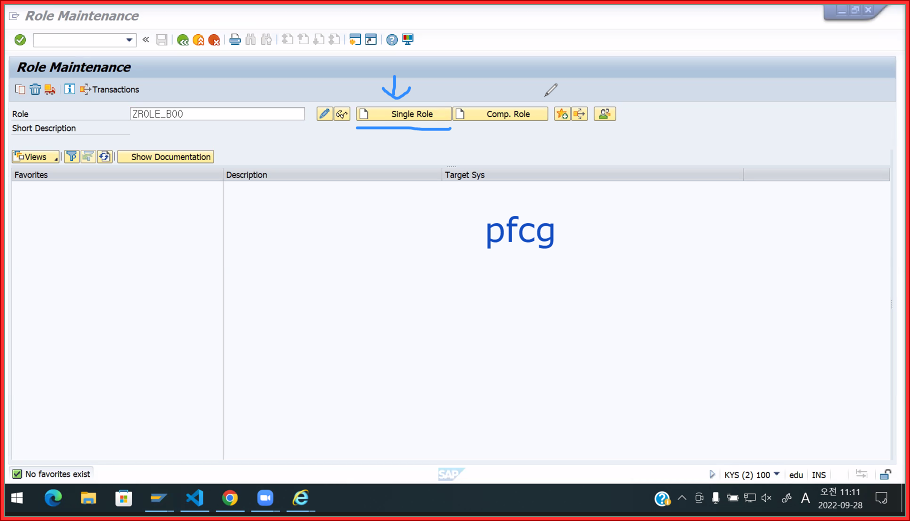
Task: Click the Role input field ZROLE_B00
Action: pos(217,114)
